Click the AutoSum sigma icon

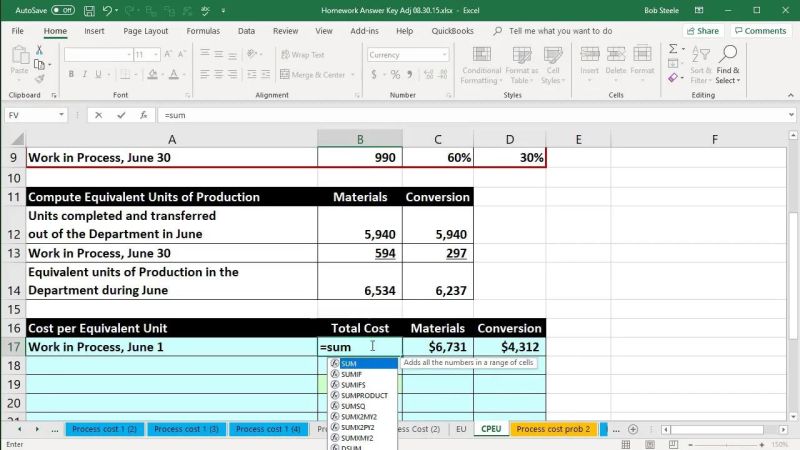(x=673, y=49)
